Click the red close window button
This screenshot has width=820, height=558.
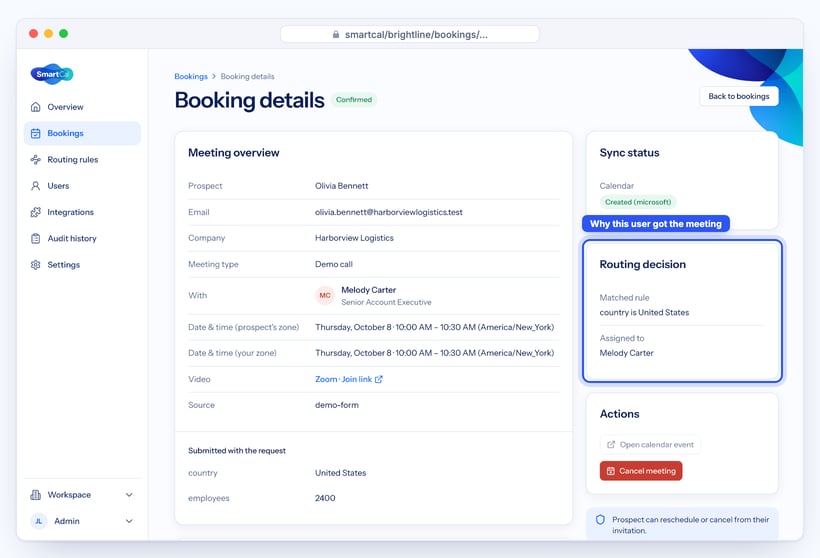click(33, 33)
